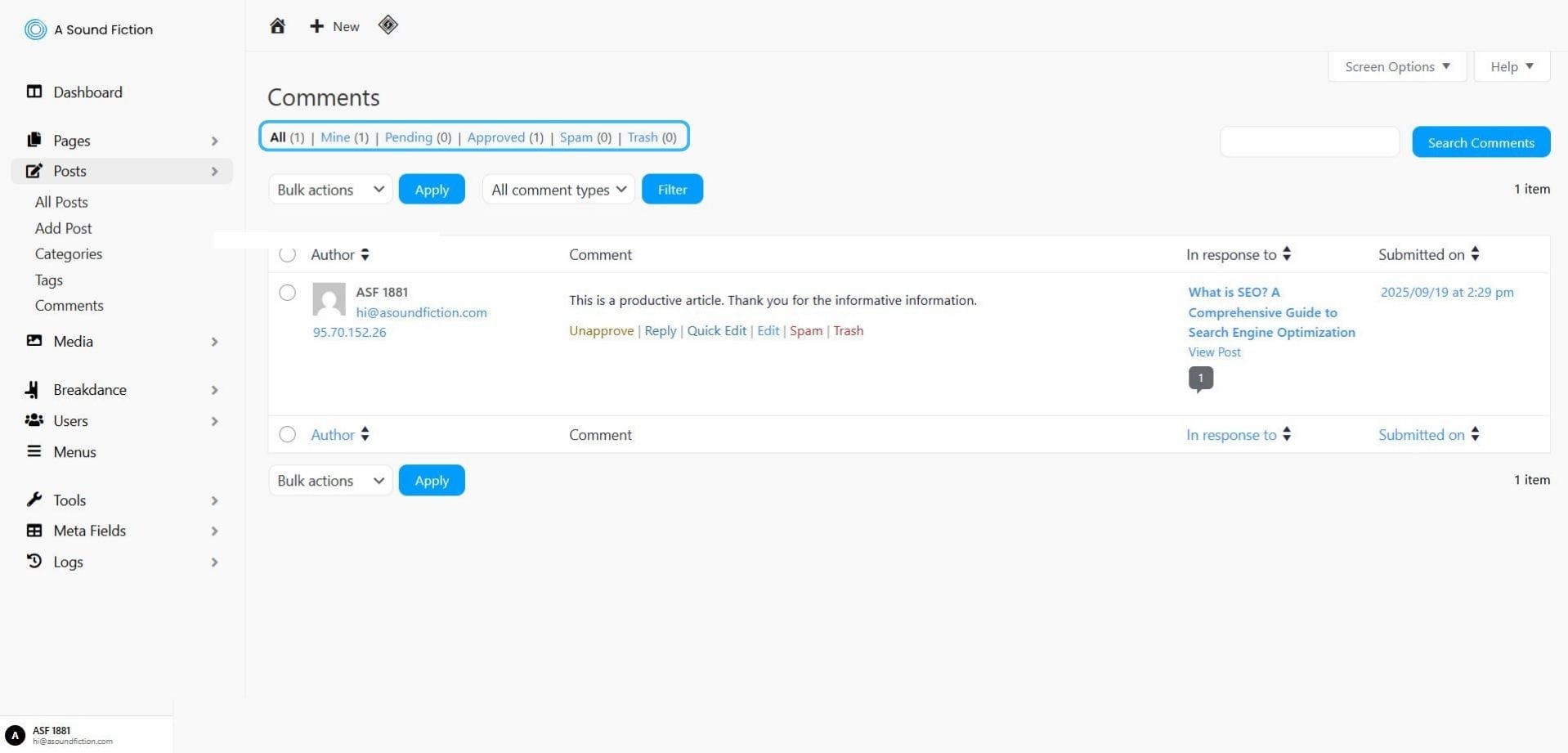1568x753 pixels.
Task: Click the Users group icon
Action: pos(34,420)
